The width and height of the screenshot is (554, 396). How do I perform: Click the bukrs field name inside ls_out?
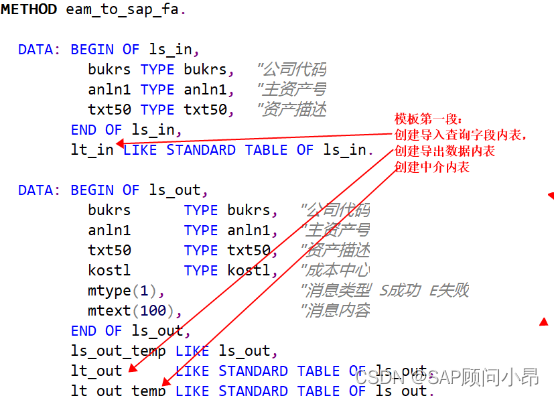[x=109, y=211]
